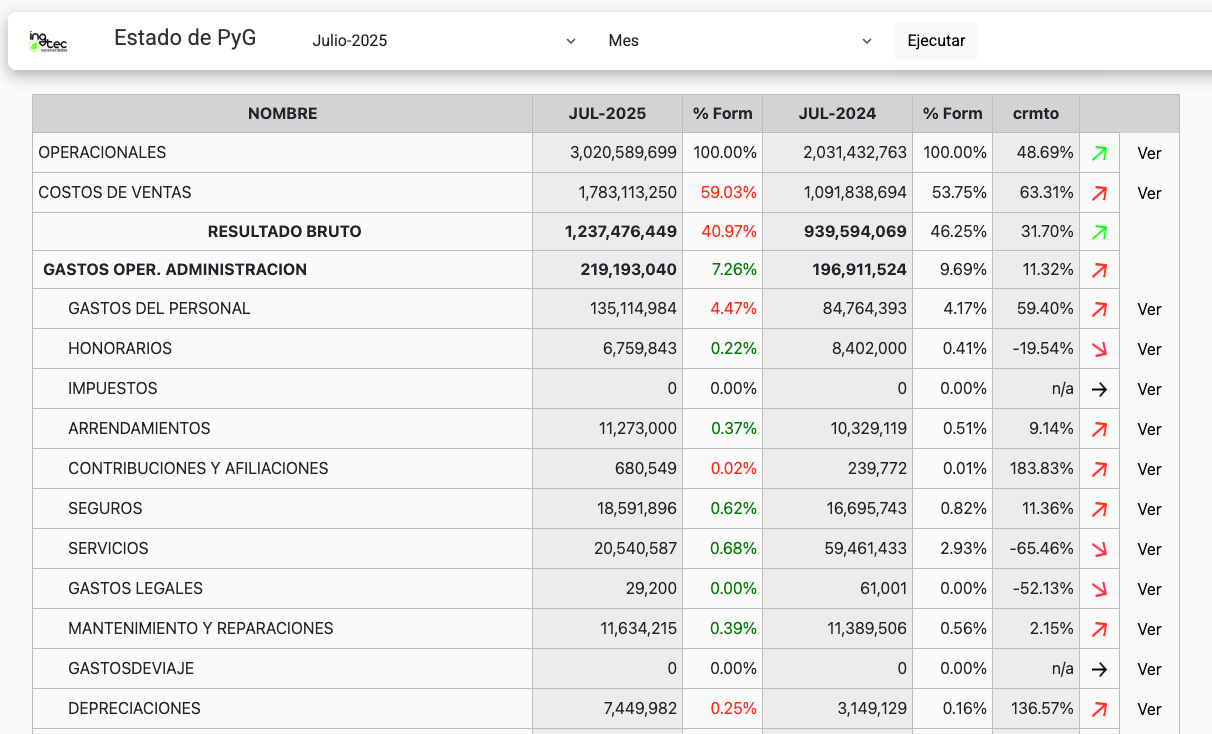Viewport: 1212px width, 734px height.
Task: Click red arrow icon in DEPRECIACIONES row
Action: pyautogui.click(x=1099, y=709)
